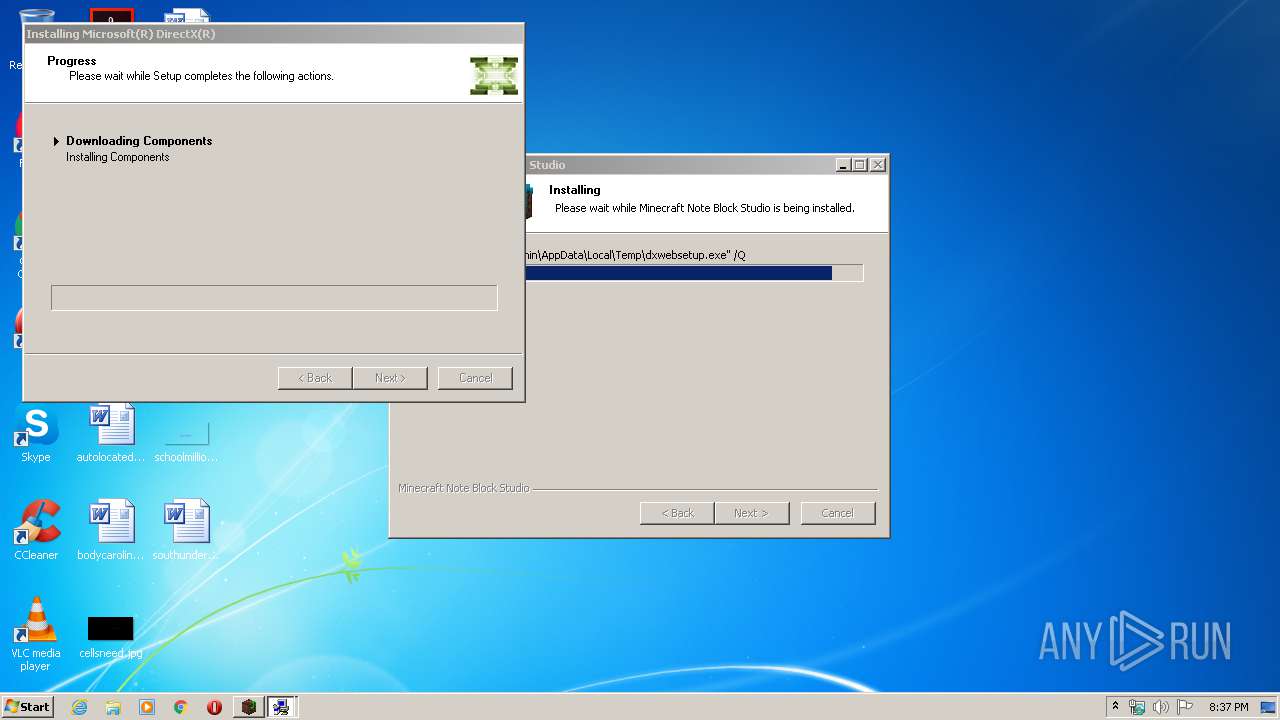1280x720 pixels.
Task: Select southunder Word document on desktop
Action: [186, 531]
